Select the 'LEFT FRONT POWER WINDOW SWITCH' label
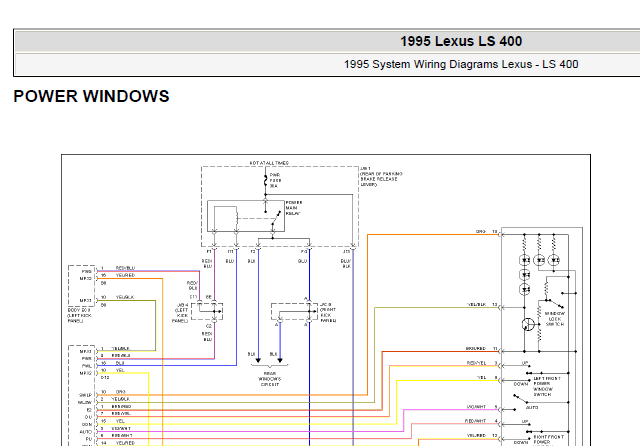The height and width of the screenshot is (446, 640). pos(547,386)
